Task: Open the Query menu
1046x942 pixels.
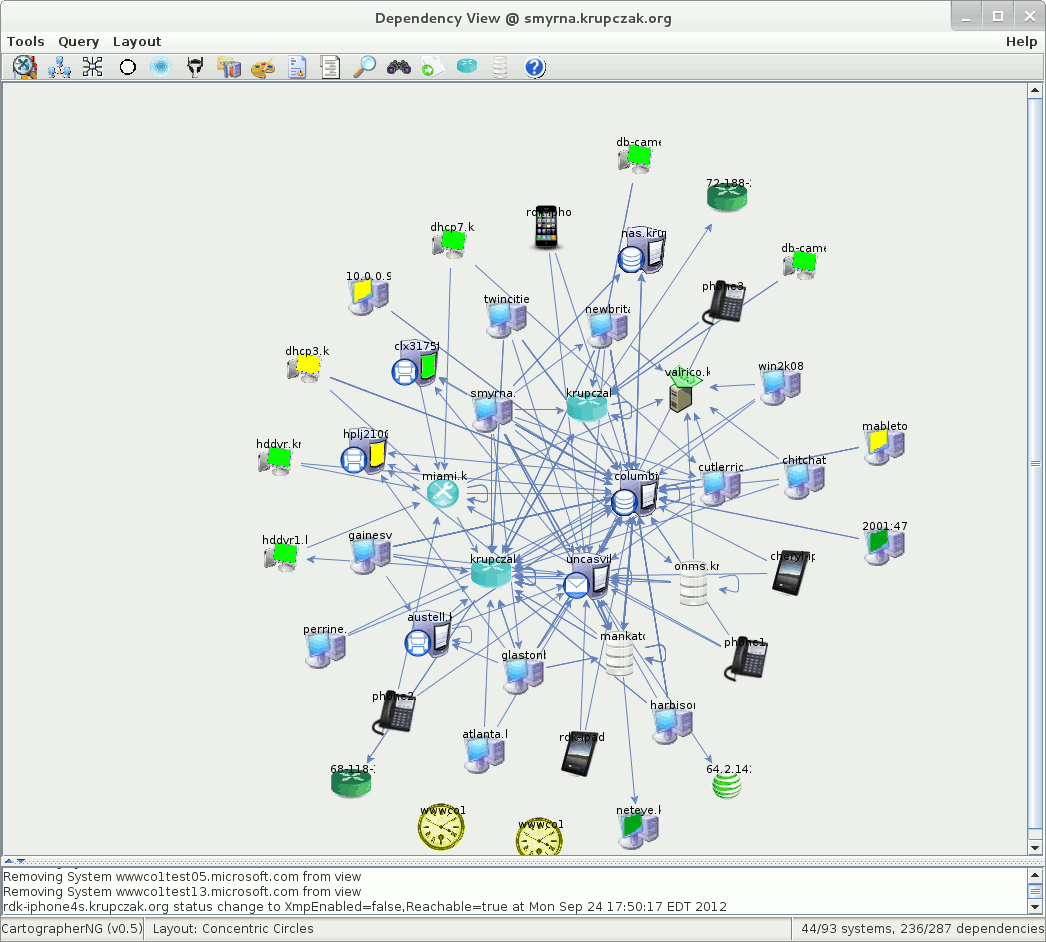Action: coord(78,41)
